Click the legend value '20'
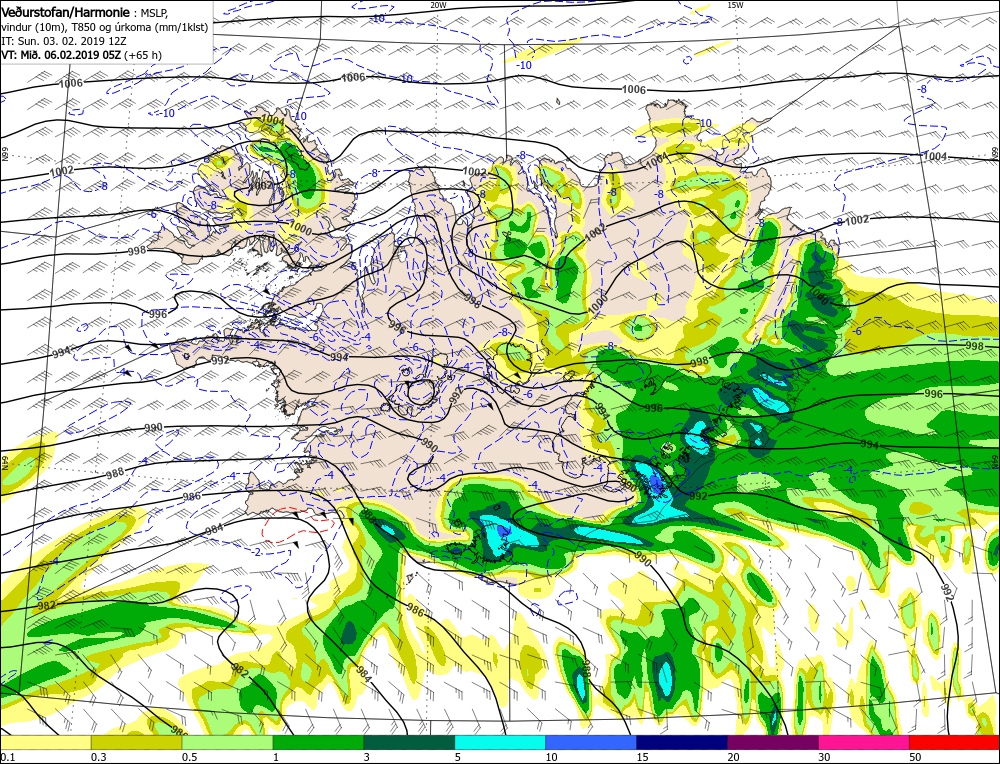This screenshot has height=764, width=1000. tap(733, 757)
